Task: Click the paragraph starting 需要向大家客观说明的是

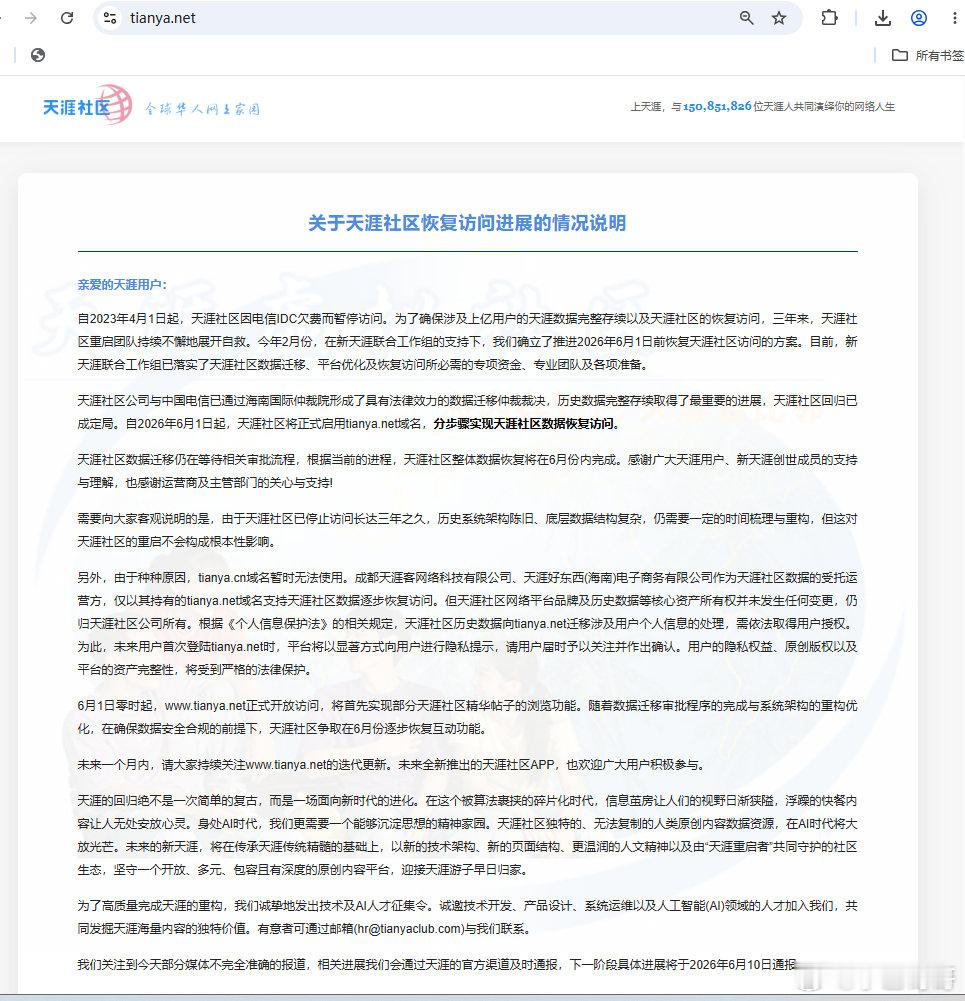Action: tap(467, 530)
